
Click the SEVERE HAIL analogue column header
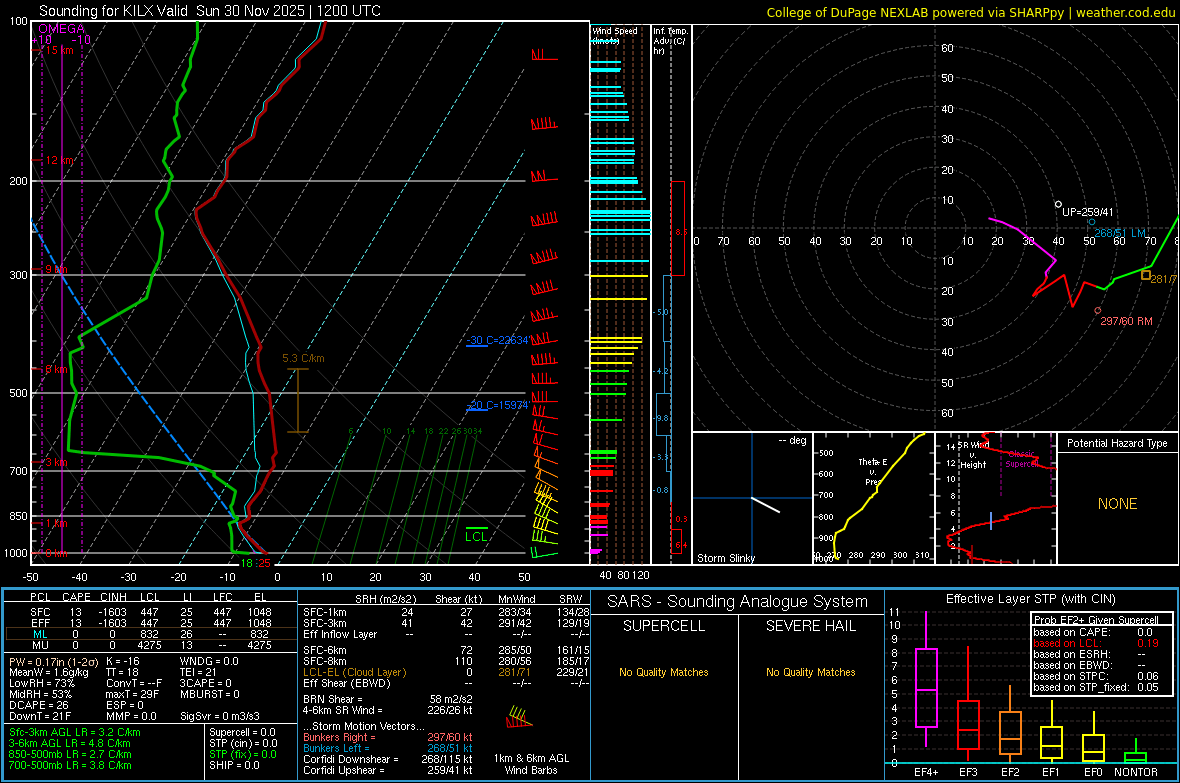[810, 626]
